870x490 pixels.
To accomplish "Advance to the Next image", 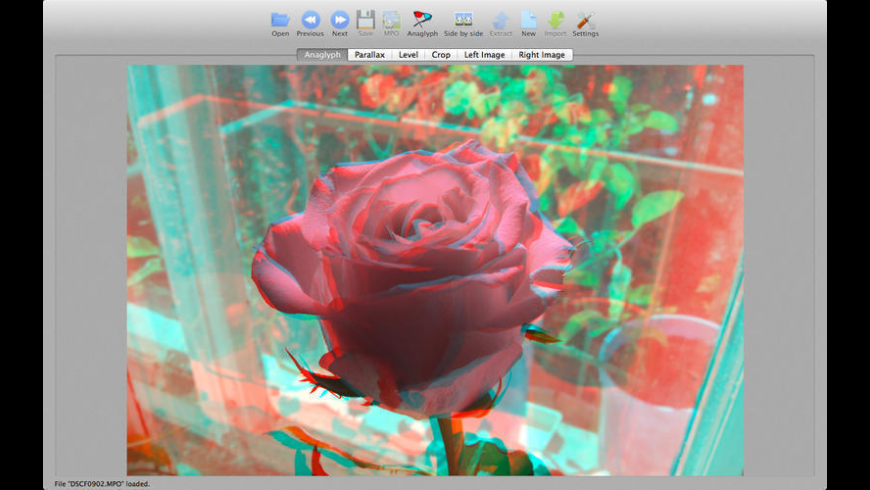I will (x=340, y=20).
